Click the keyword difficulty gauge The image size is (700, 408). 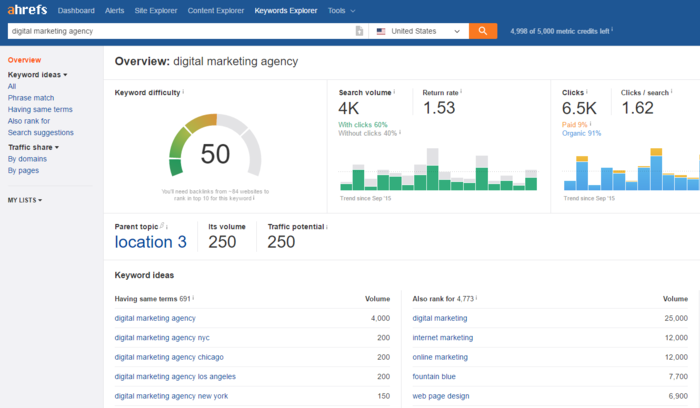[215, 151]
